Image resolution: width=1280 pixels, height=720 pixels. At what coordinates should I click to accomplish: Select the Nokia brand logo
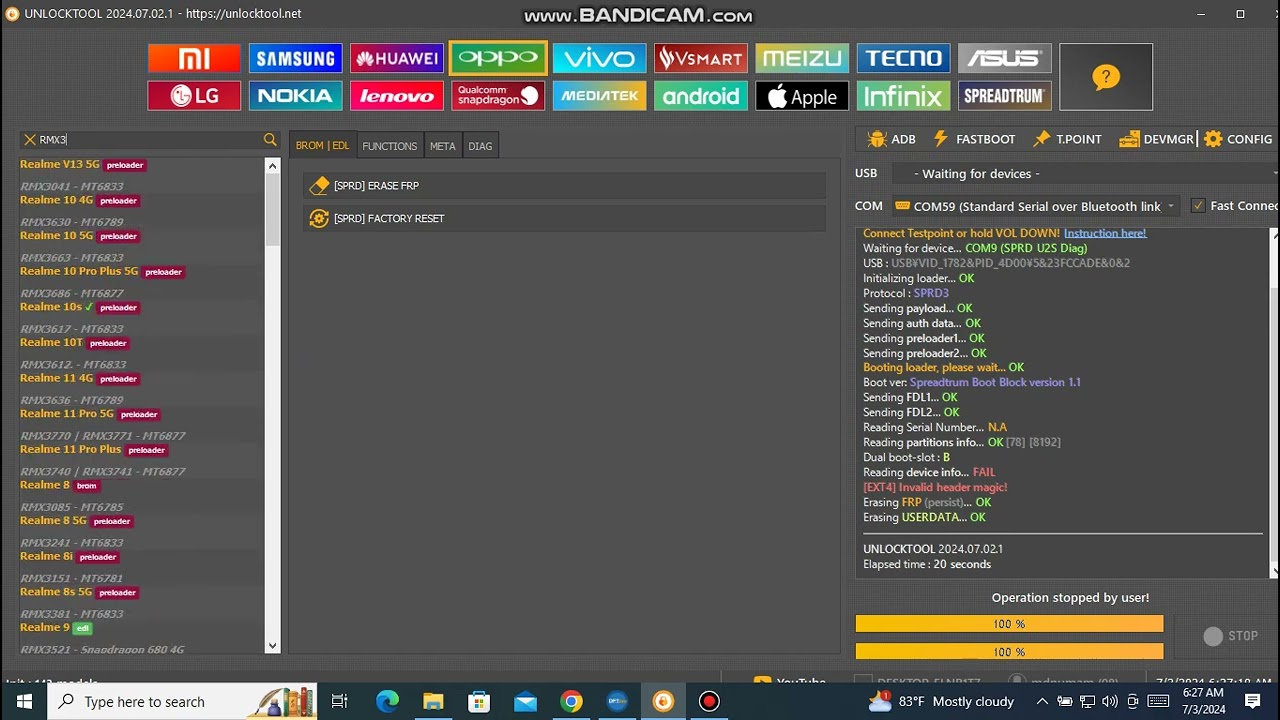295,96
